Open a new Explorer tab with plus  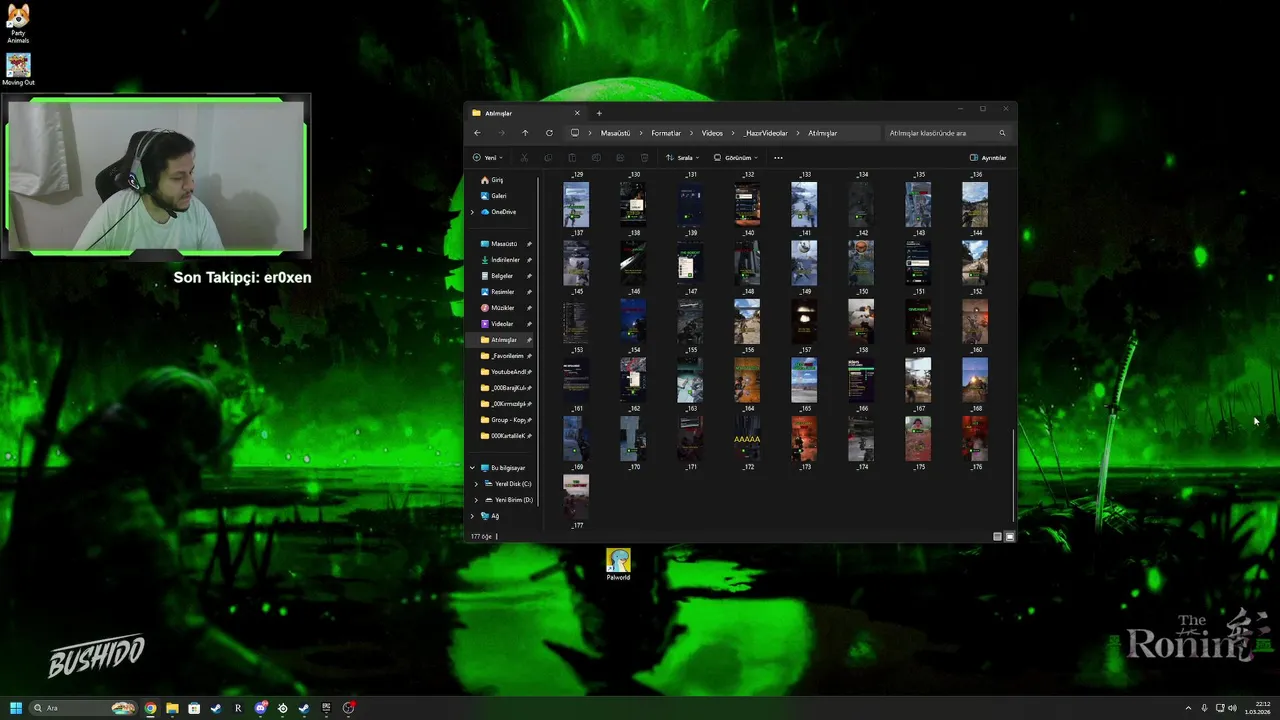599,113
